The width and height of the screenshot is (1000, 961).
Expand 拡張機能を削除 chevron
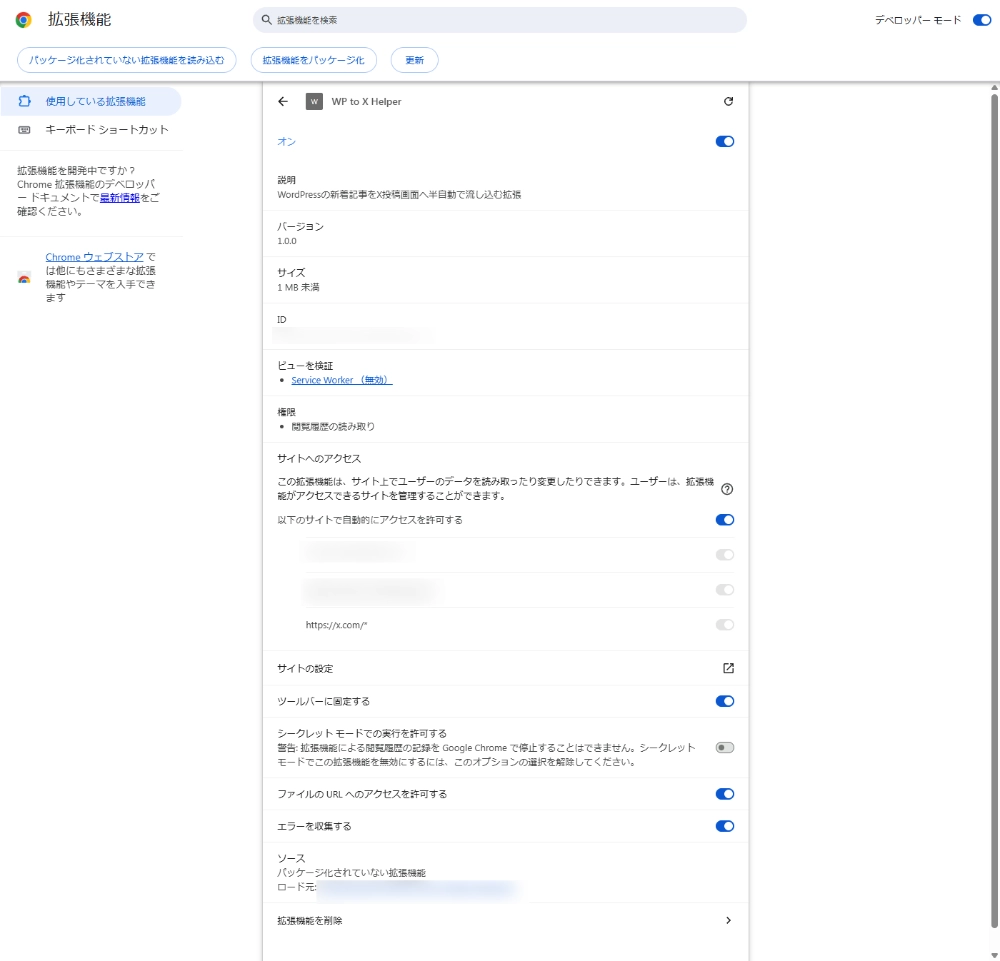coord(728,920)
